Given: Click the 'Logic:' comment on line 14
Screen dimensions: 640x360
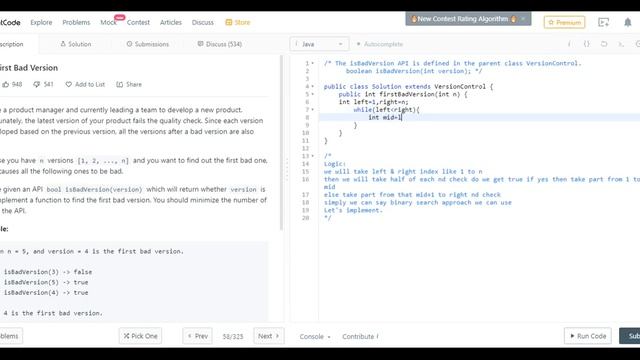Looking at the screenshot, I should pyautogui.click(x=335, y=164).
